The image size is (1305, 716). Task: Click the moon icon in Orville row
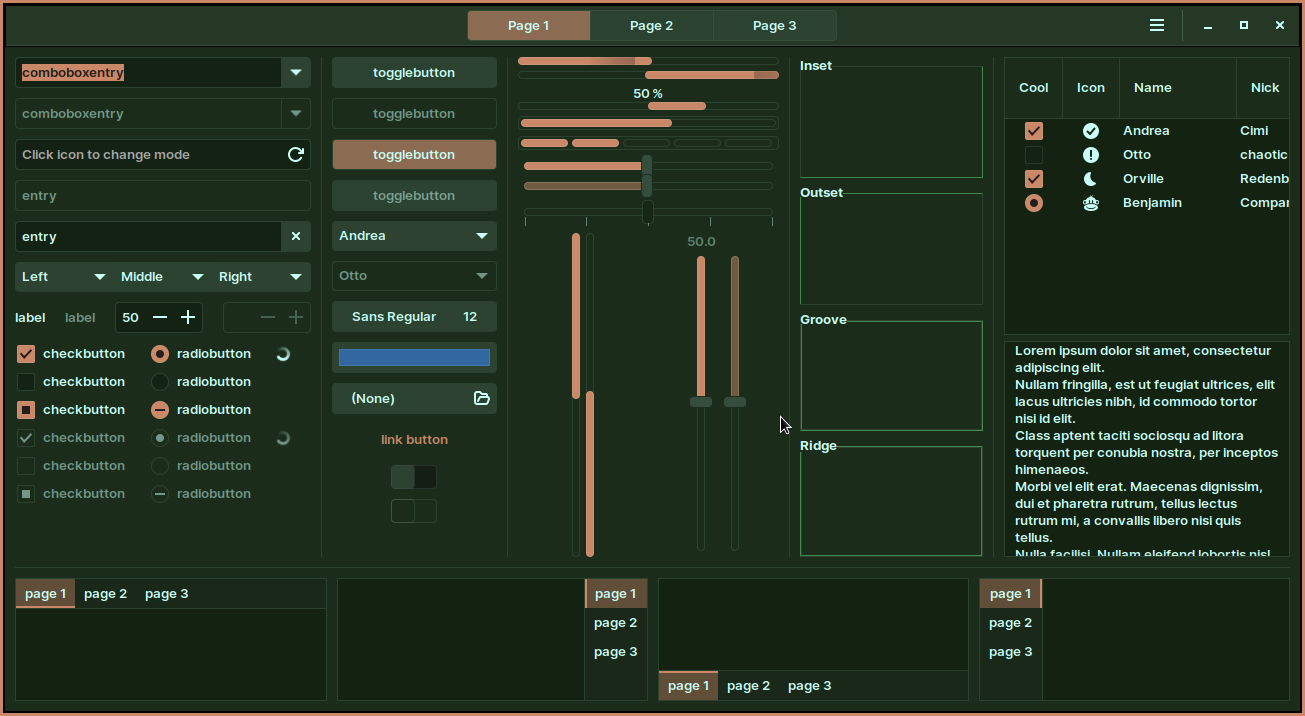(x=1091, y=179)
